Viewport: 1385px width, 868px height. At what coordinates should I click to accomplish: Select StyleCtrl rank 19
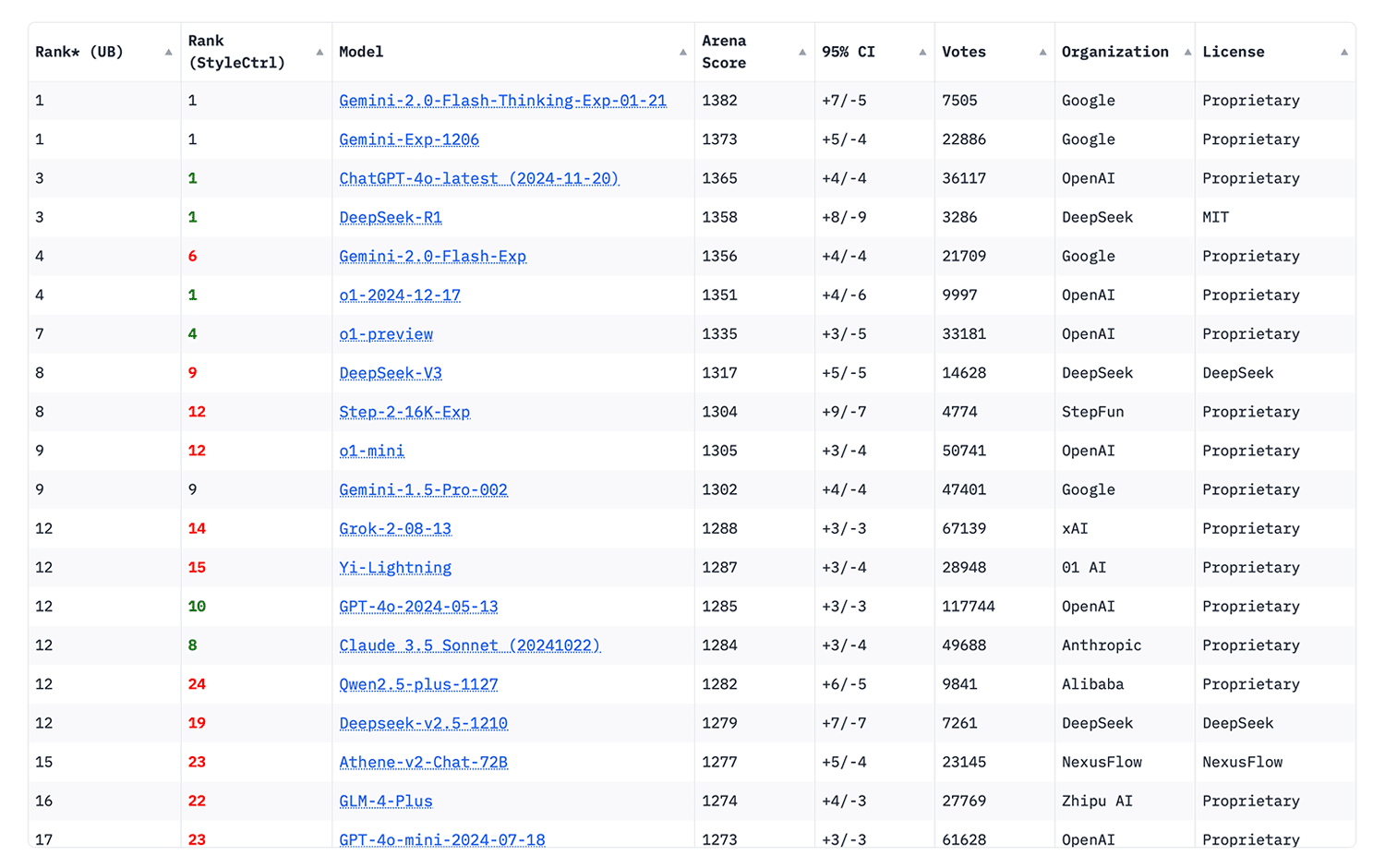(197, 723)
